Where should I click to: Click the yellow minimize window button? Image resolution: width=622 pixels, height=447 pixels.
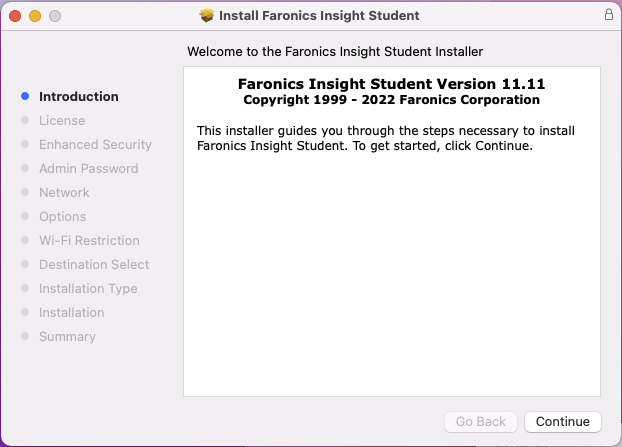(35, 16)
